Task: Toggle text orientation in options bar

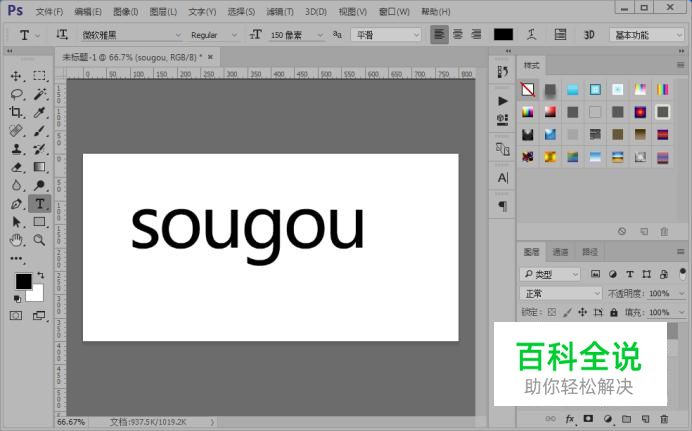Action: [x=62, y=34]
